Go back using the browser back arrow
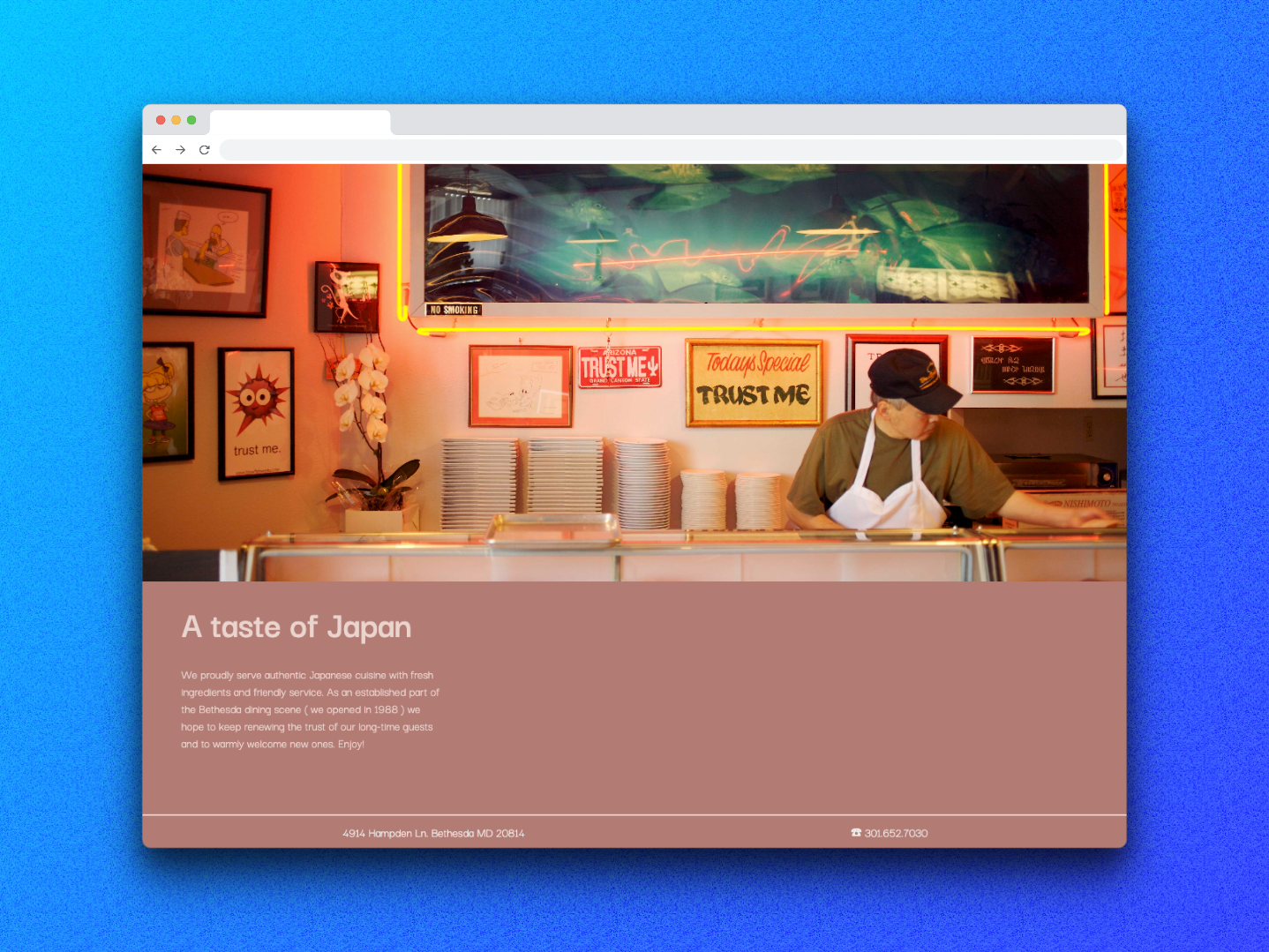Image resolution: width=1269 pixels, height=952 pixels. point(156,150)
